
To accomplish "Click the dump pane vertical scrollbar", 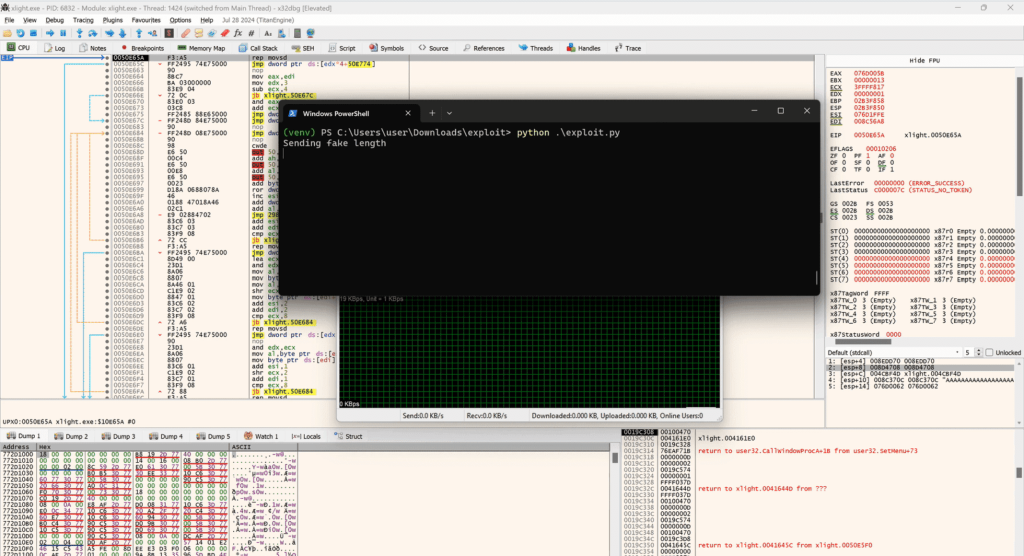I will pos(615,457).
